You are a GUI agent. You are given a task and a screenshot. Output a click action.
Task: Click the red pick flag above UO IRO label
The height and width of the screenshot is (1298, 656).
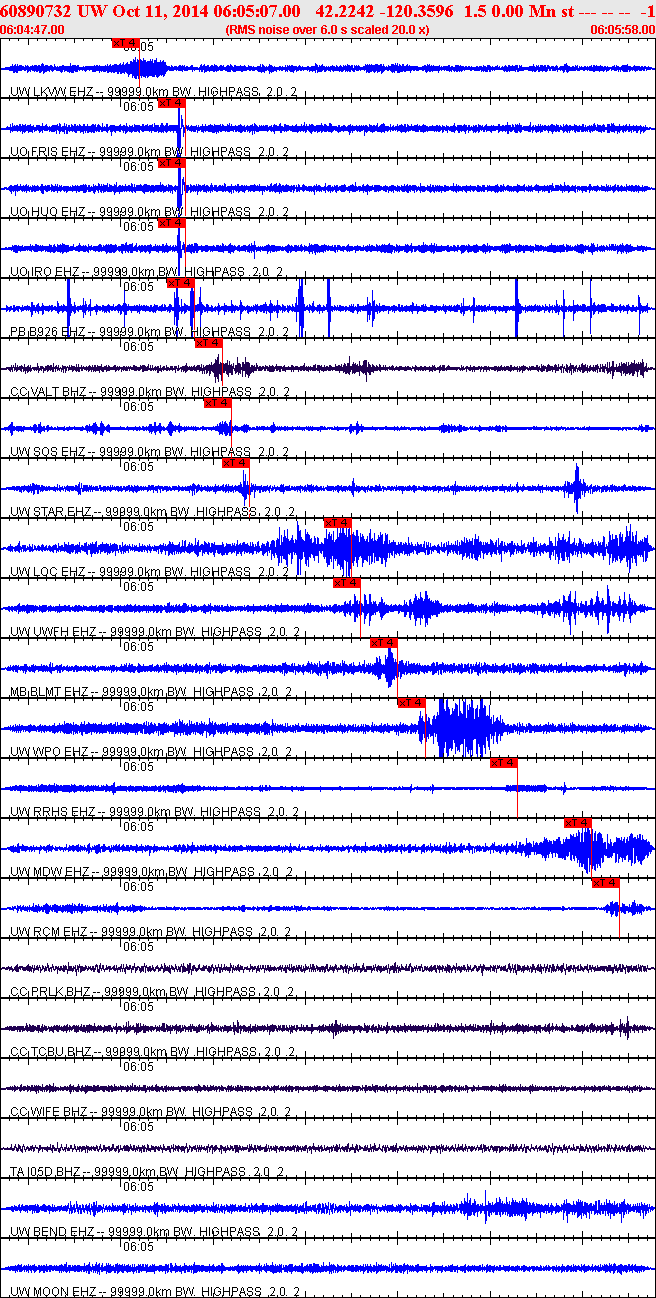[172, 223]
